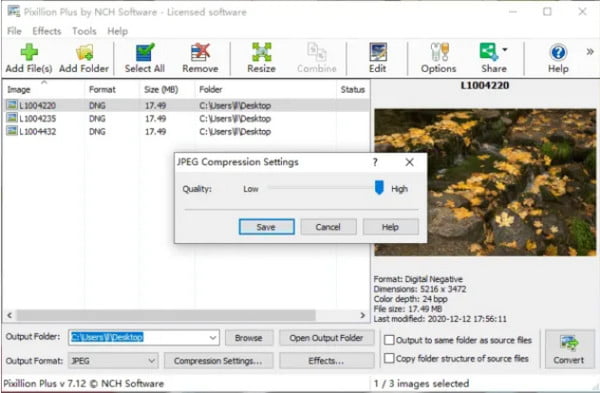Close the JPEG Compression Settings dialog

pyautogui.click(x=409, y=162)
